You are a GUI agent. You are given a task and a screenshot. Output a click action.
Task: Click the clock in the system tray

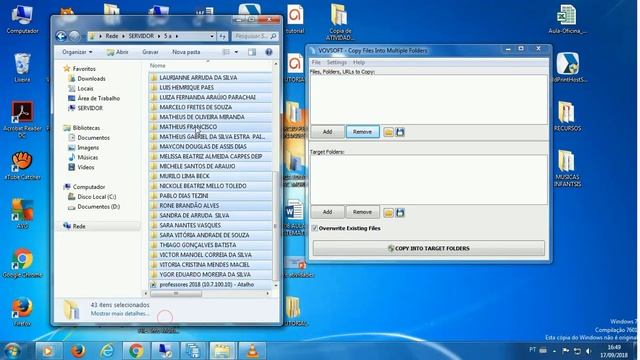614,351
